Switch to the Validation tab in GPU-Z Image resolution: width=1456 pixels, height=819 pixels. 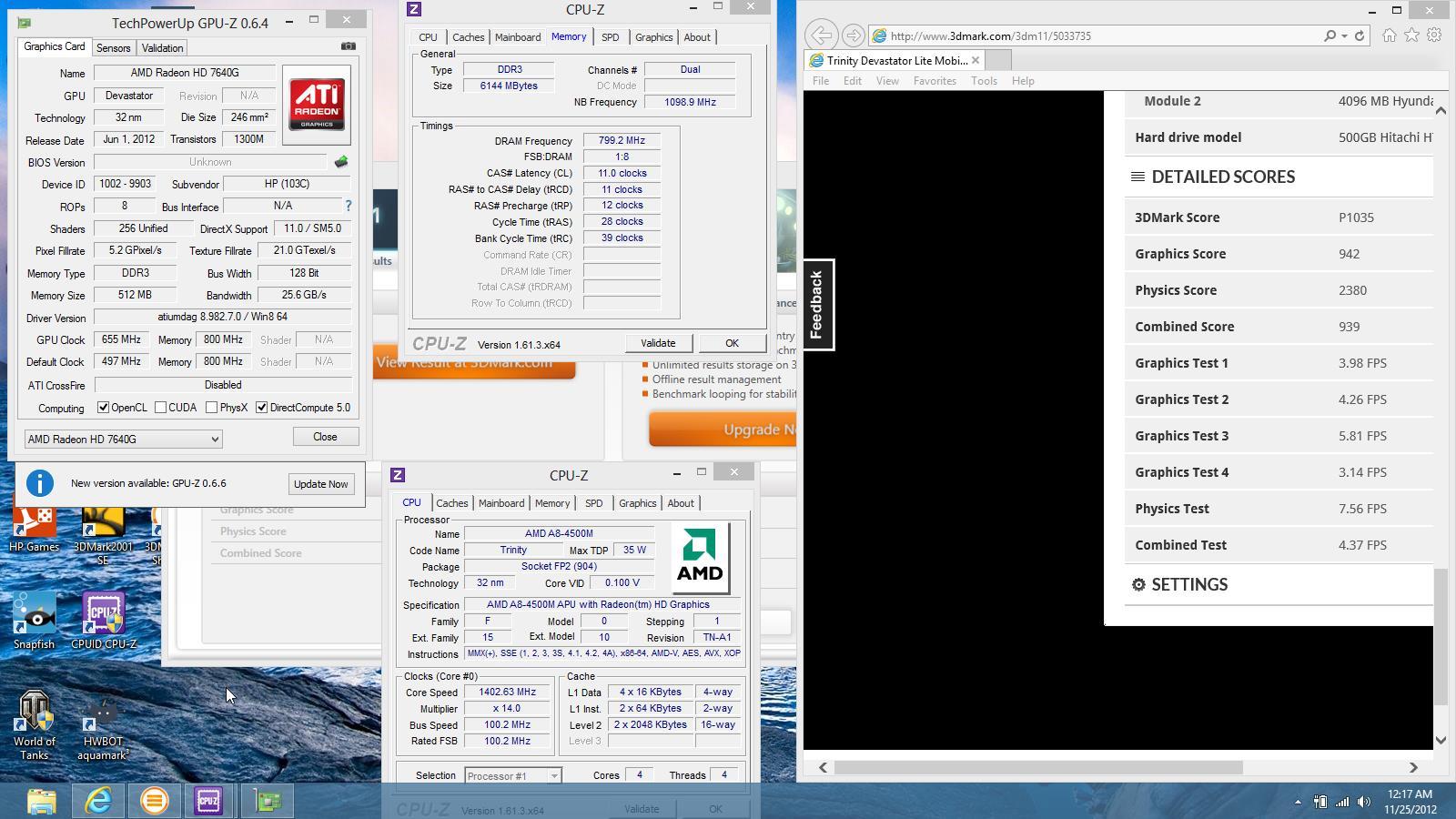[x=162, y=47]
